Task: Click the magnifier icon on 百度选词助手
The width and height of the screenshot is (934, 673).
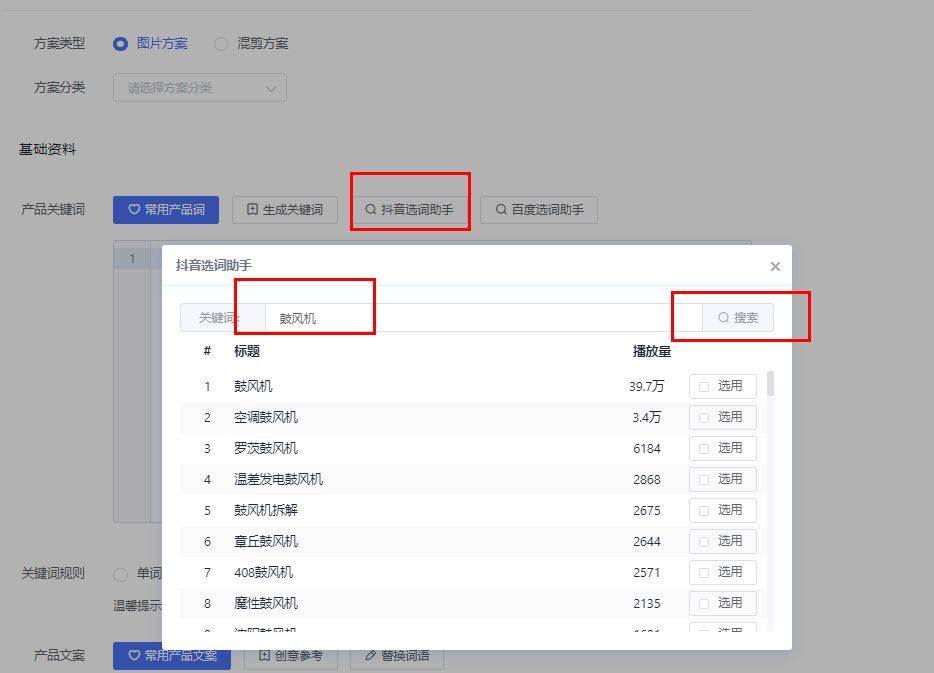Action: [502, 210]
